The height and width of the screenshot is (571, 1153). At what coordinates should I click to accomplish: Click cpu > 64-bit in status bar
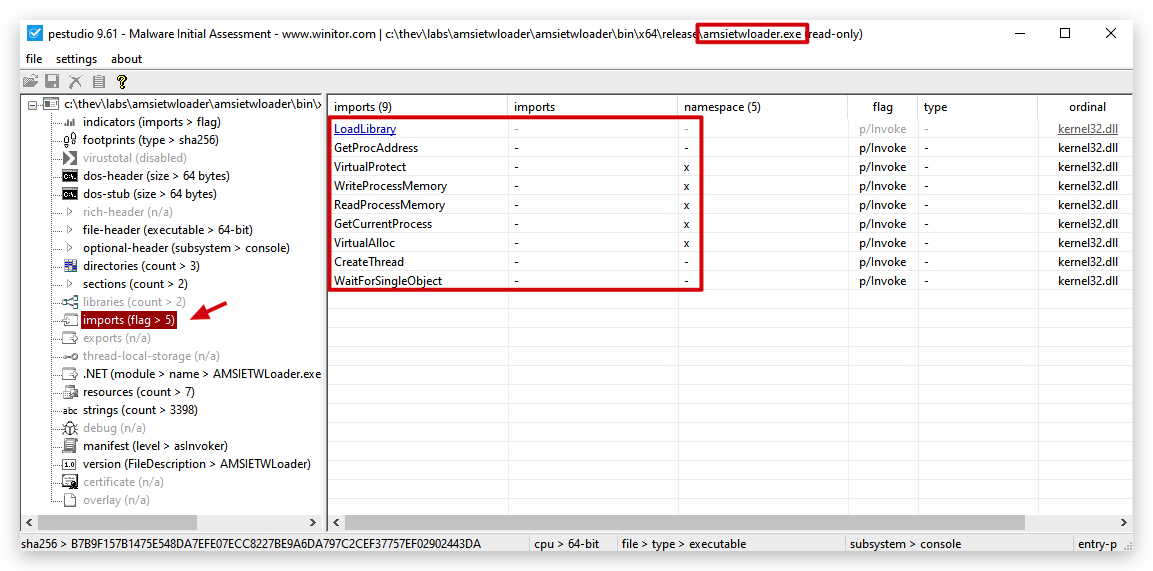(567, 545)
